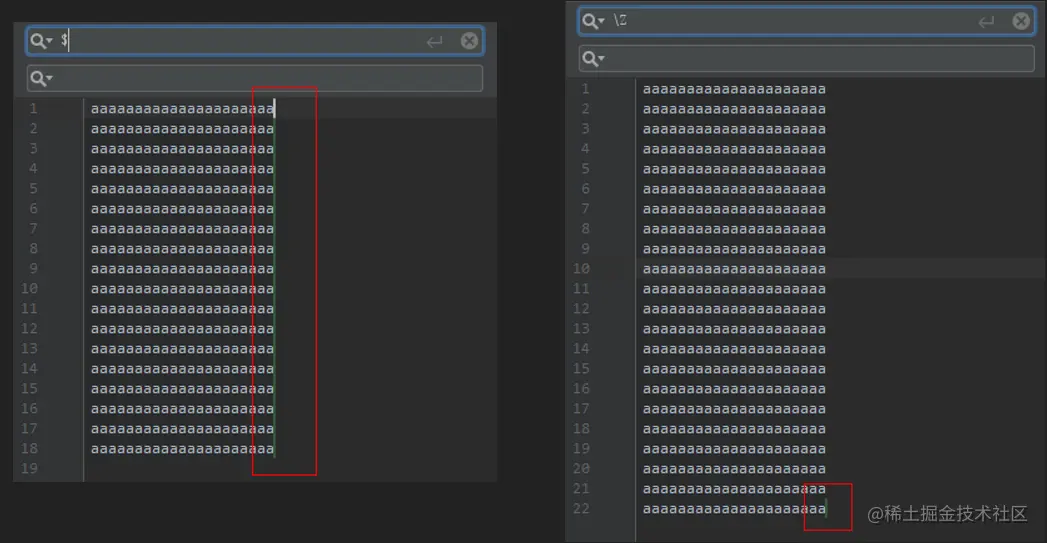
Task: Click line number 14 in the '$' editor gutter
Action: coord(29,369)
